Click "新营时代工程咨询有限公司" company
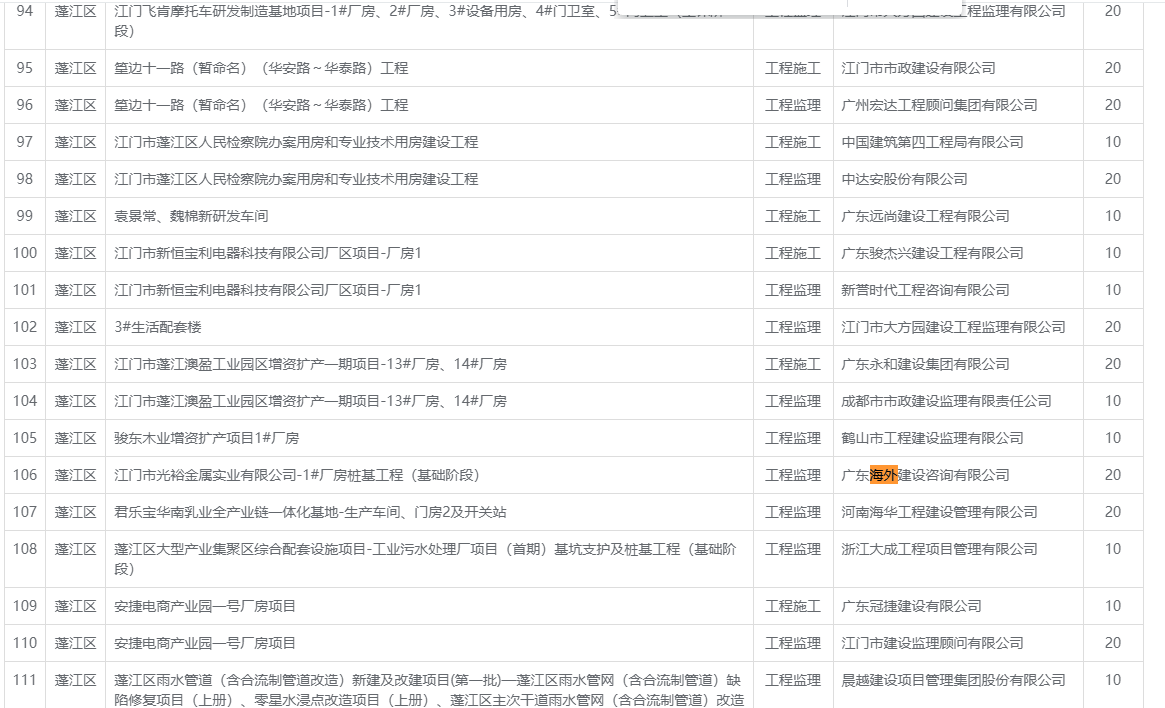Screen dimensions: 1165x708 (x=925, y=290)
